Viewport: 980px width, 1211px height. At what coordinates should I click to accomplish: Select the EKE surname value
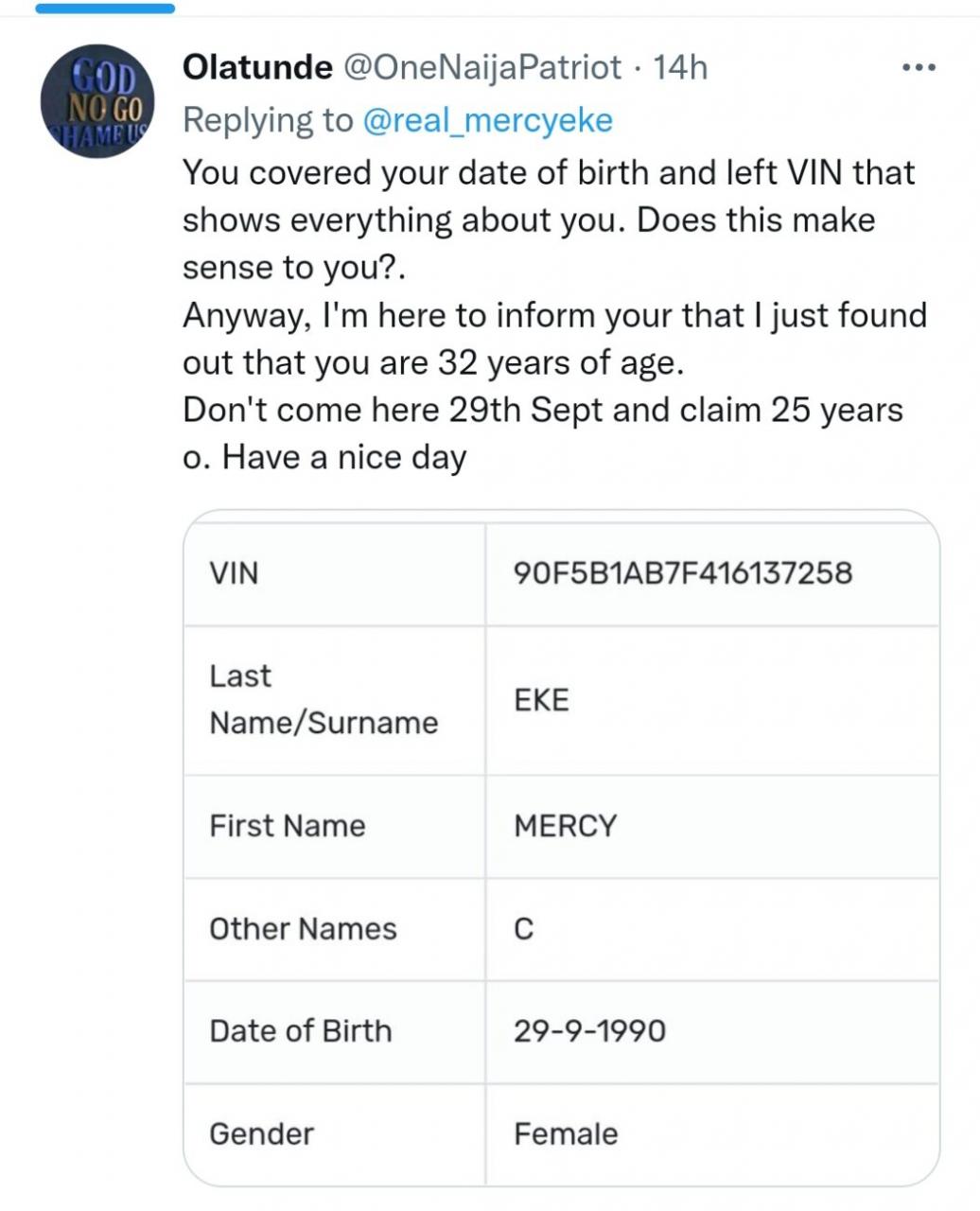[541, 700]
